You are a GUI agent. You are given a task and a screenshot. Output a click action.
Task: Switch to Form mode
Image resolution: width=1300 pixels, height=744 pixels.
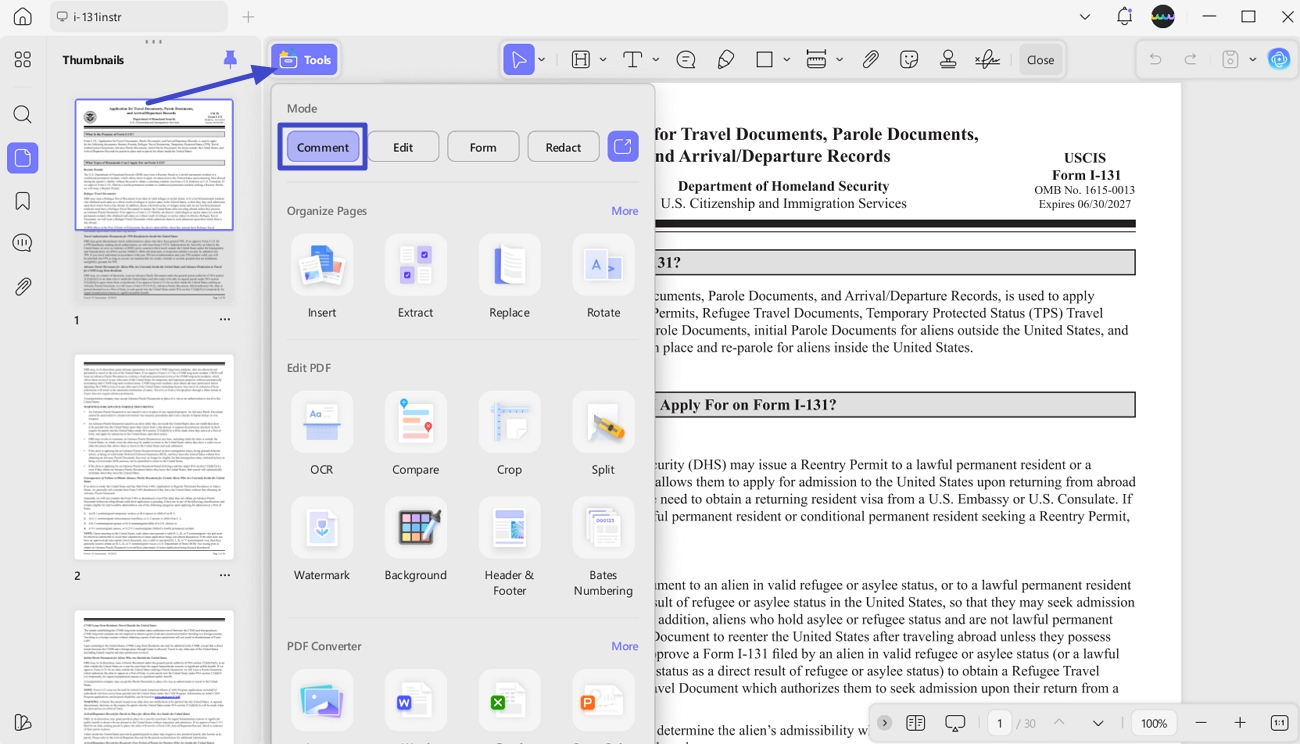[x=483, y=147]
